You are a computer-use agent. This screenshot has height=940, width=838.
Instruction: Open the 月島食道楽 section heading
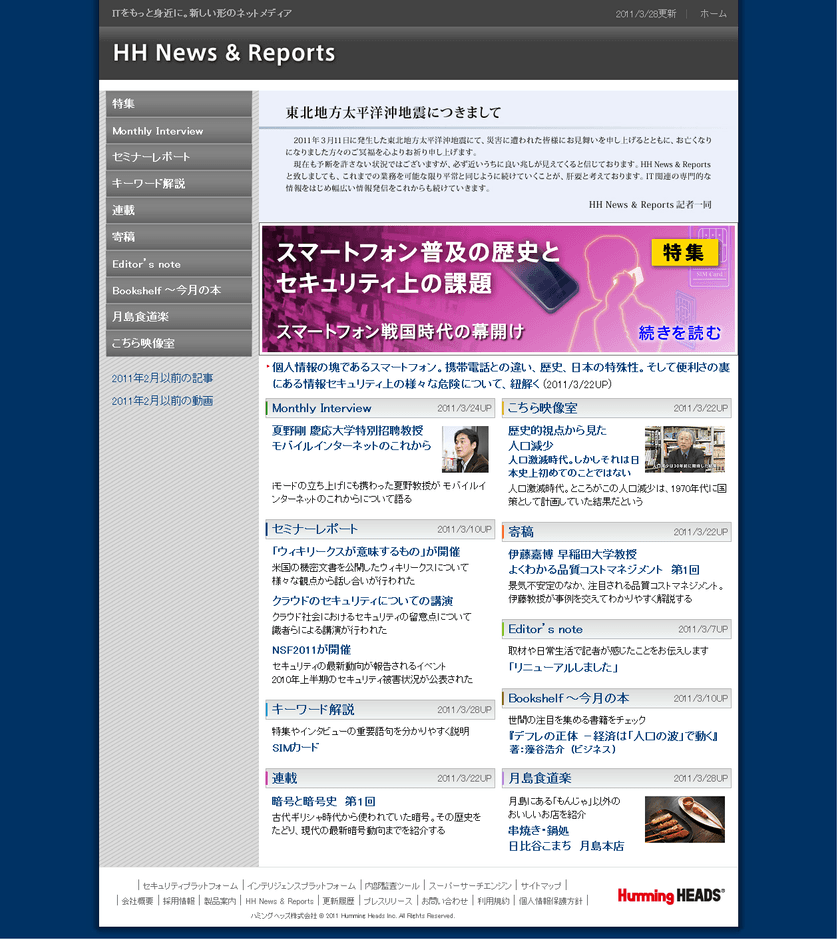[x=539, y=779]
